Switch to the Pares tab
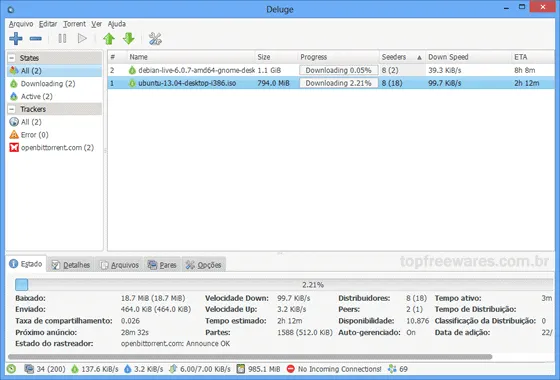This screenshot has height=380, width=560. [162, 265]
